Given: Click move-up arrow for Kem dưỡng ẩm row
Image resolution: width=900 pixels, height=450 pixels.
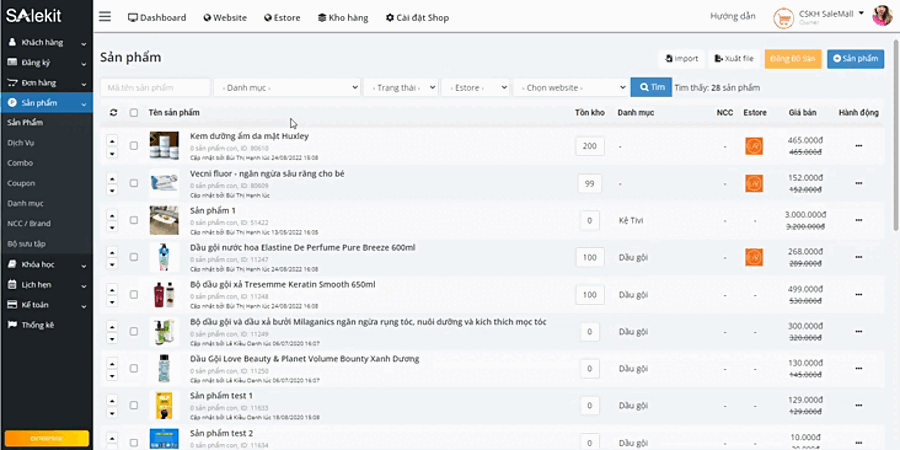Looking at the screenshot, I should pos(113,140).
